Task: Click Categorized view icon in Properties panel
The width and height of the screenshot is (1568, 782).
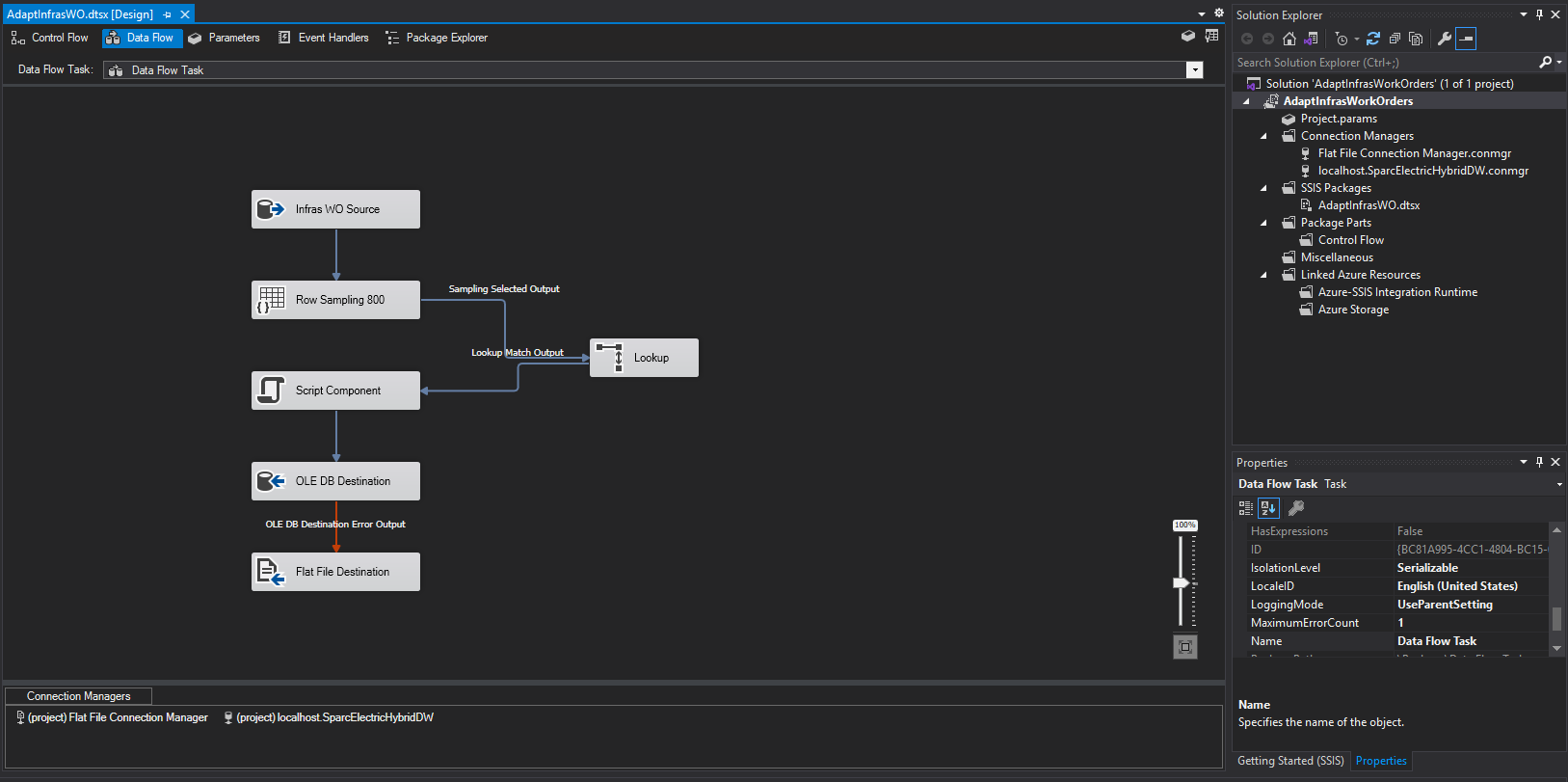Action: click(1246, 507)
